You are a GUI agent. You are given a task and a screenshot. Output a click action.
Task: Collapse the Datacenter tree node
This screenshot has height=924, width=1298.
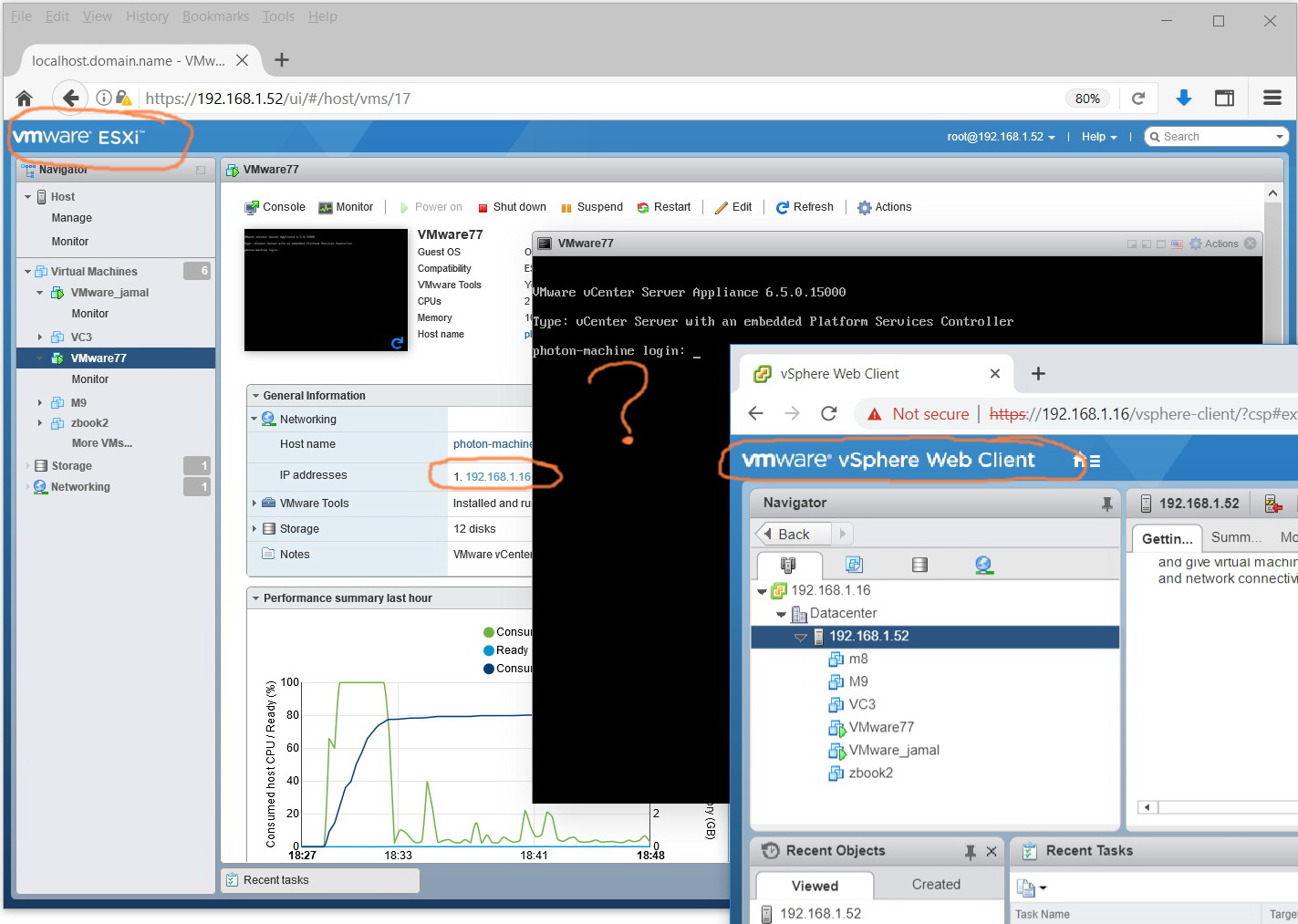point(781,614)
